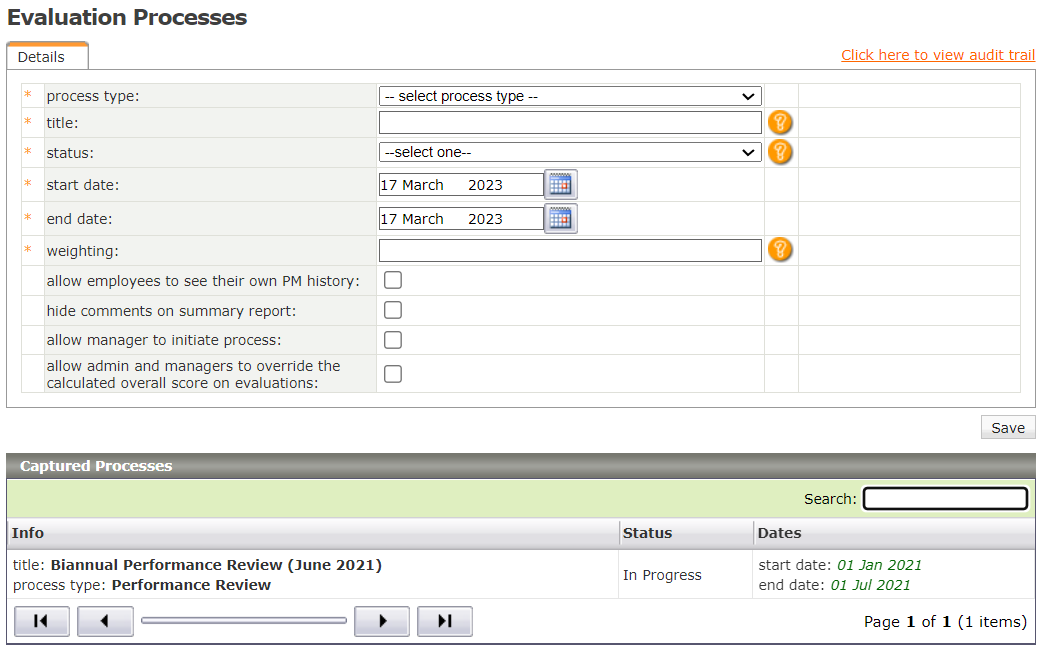Check hide comments on summary report

(393, 310)
